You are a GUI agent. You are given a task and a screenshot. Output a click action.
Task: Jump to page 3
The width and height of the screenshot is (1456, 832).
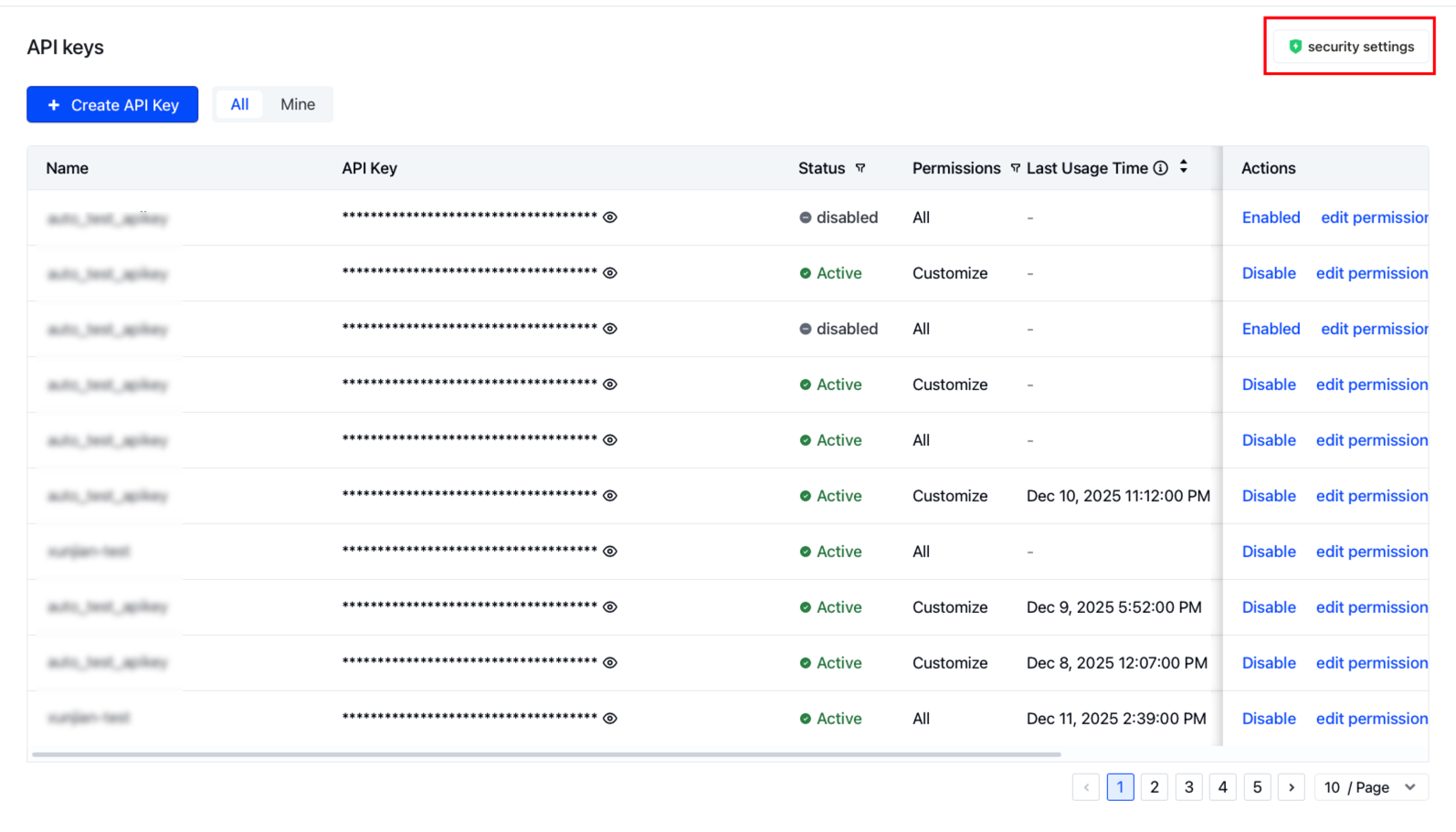pos(1188,787)
